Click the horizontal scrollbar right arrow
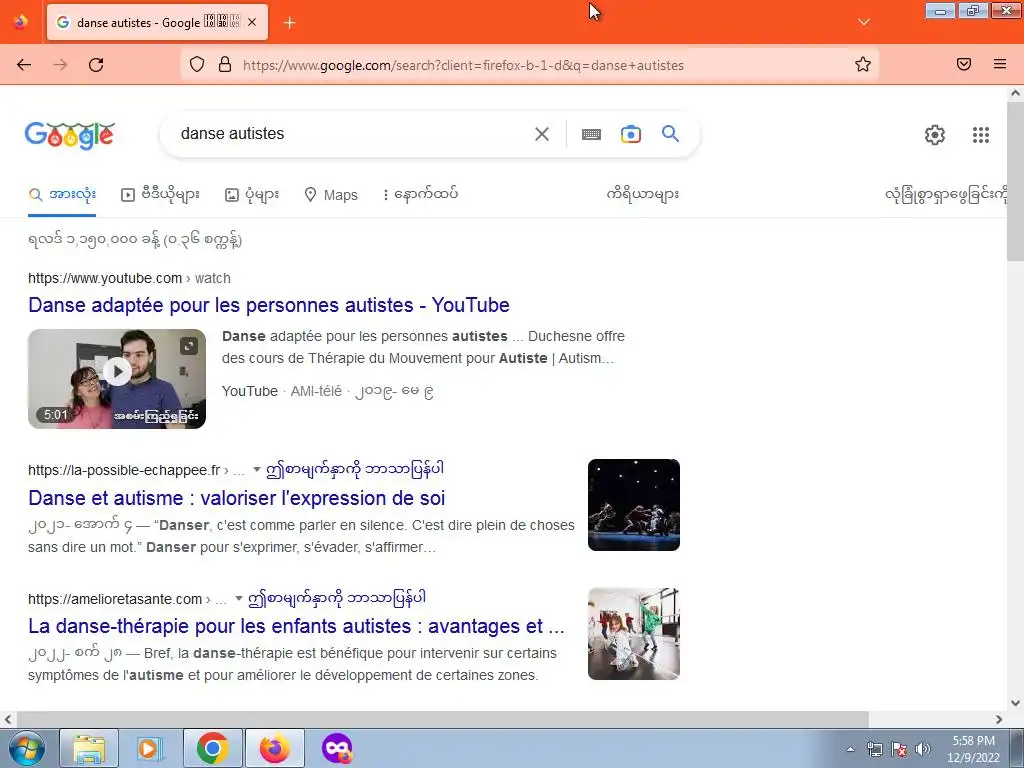 [x=999, y=719]
